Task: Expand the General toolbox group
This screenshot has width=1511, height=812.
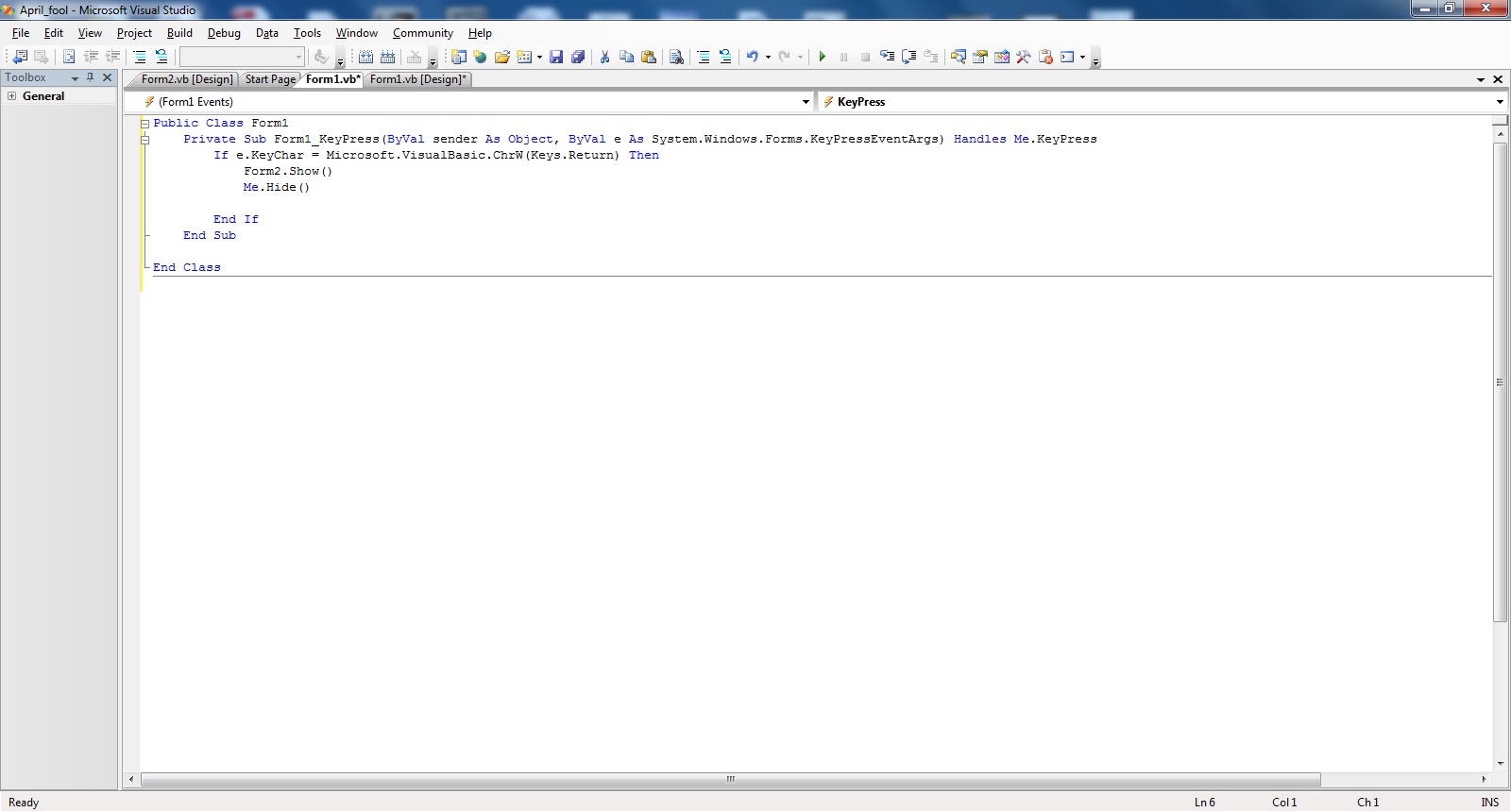Action: coord(12,96)
